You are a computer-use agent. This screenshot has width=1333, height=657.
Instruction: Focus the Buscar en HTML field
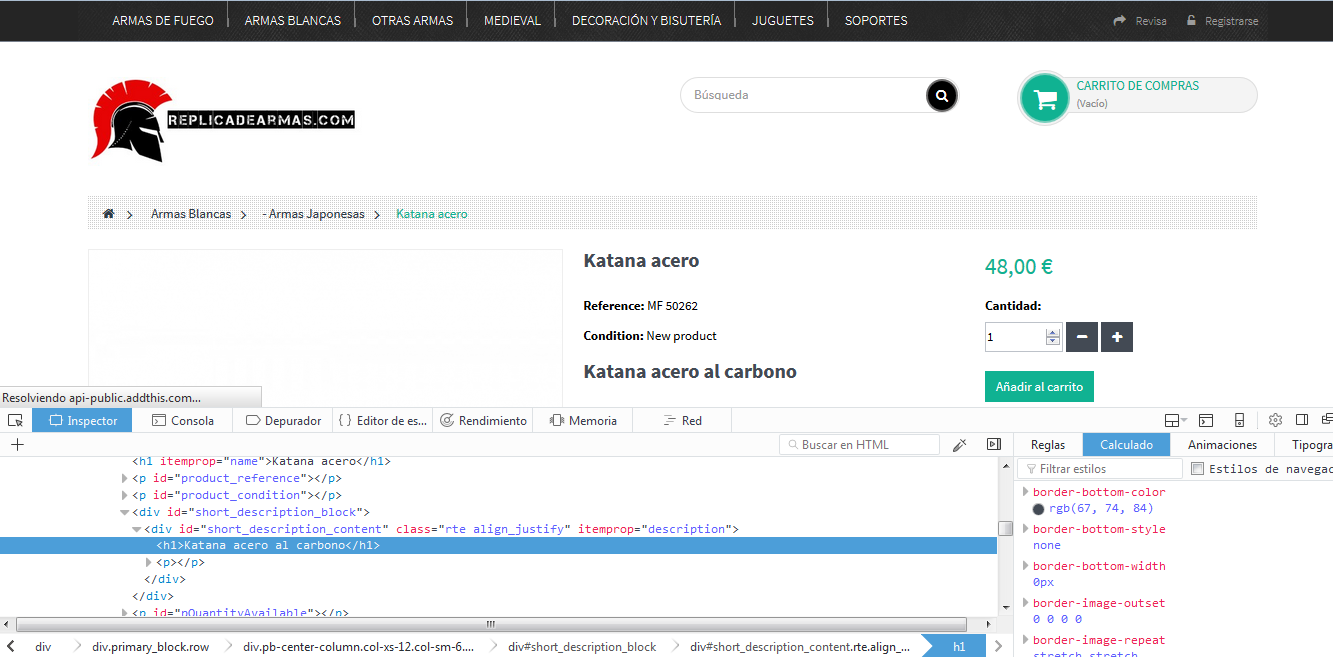point(859,445)
